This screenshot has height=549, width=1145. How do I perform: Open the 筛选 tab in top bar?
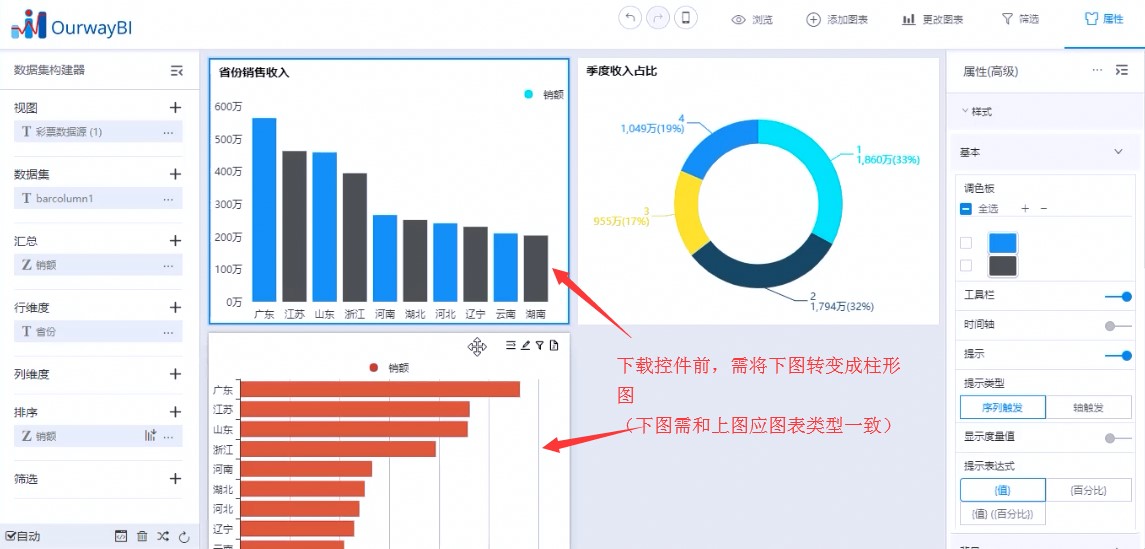[x=1019, y=19]
